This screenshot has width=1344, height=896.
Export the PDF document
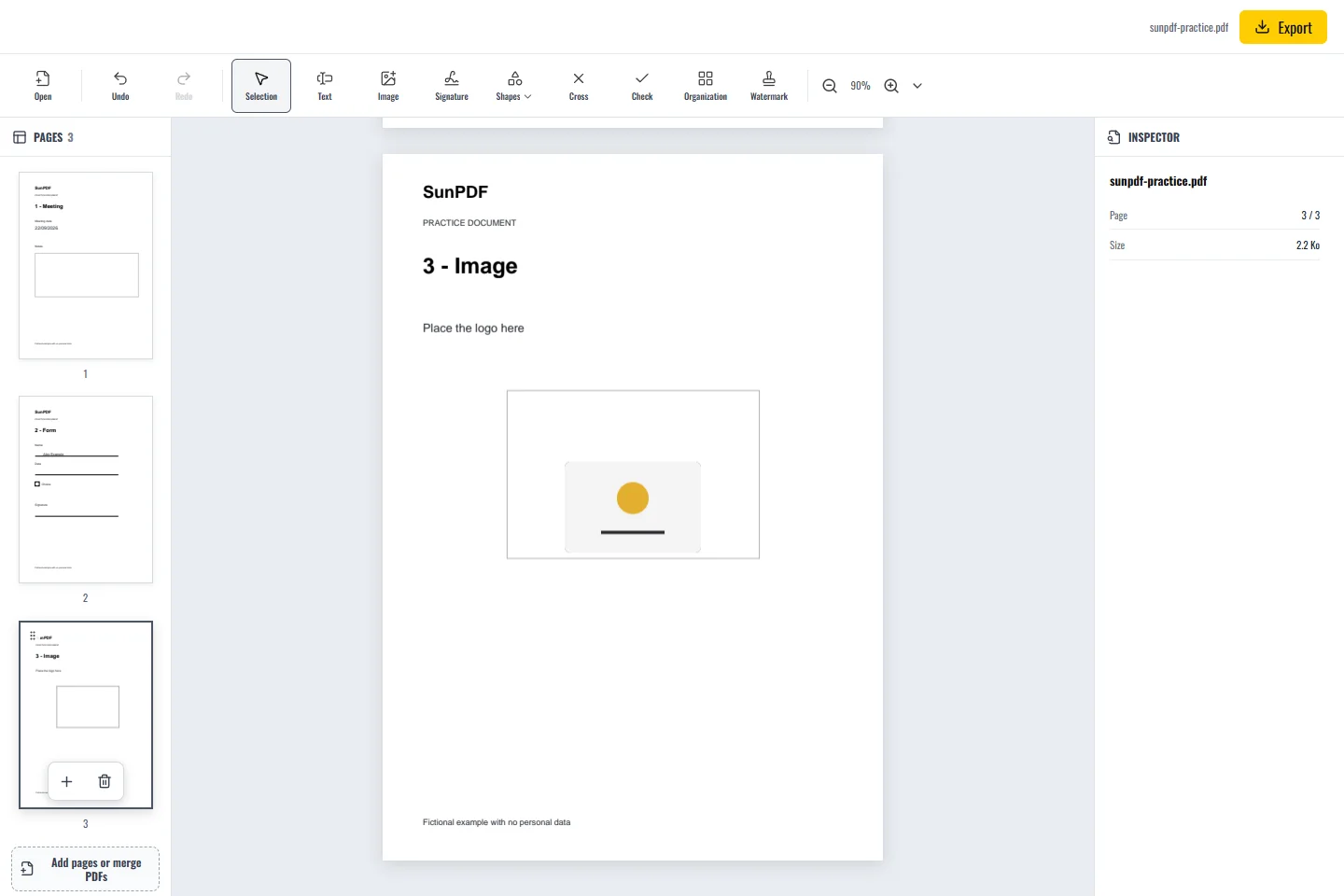tap(1283, 27)
